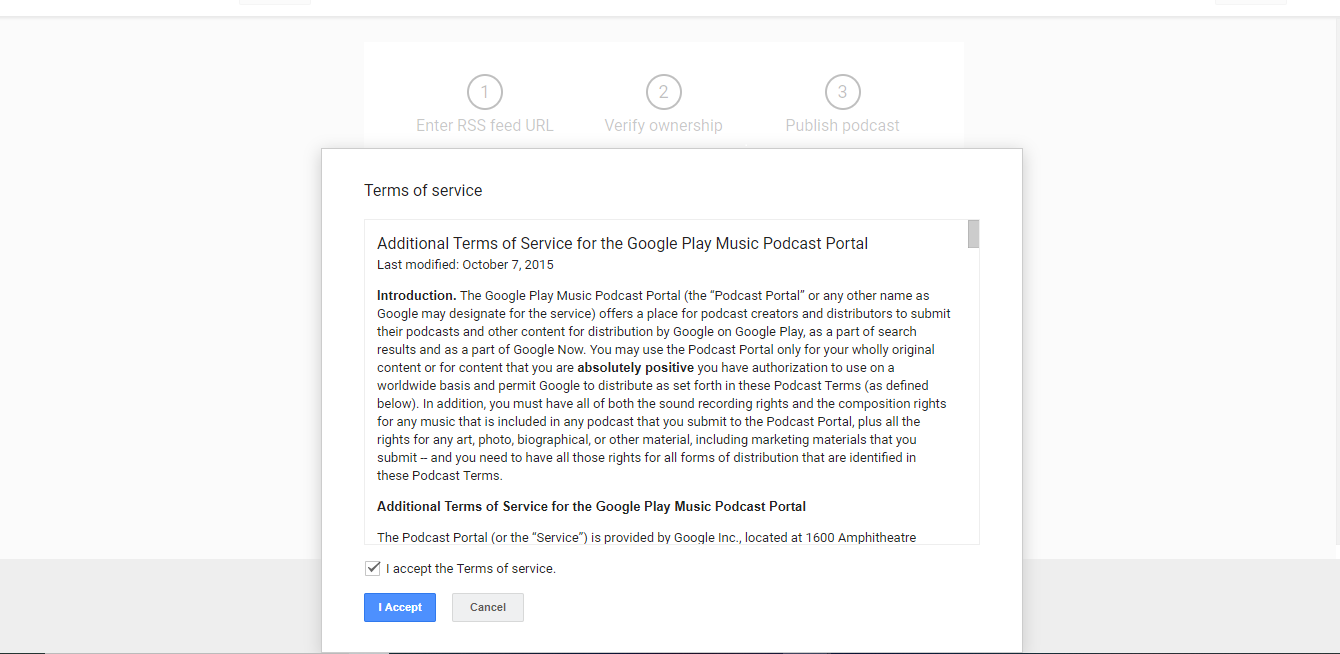The height and width of the screenshot is (654, 1340).
Task: Click the step 1 circle icon
Action: coord(485,93)
